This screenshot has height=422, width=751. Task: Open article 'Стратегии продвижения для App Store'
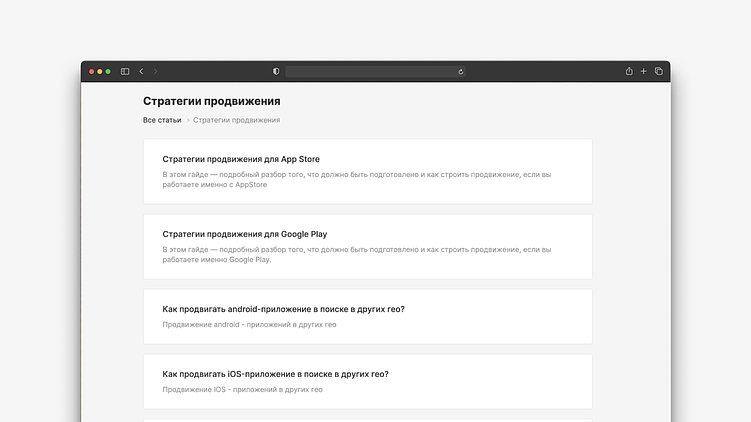point(241,159)
